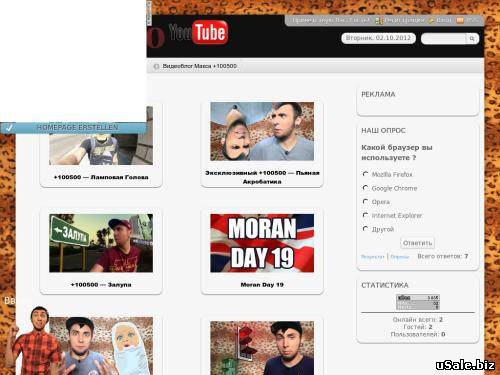The height and width of the screenshot is (375, 500).
Task: Click the 'РЕКЛАМА' block heading
Action: click(378, 94)
